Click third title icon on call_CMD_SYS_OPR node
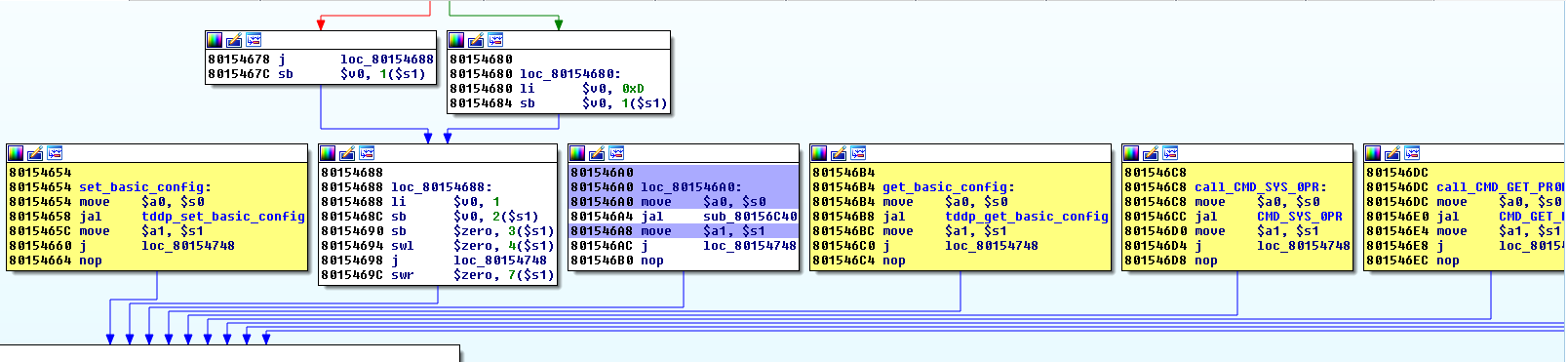 point(1170,153)
